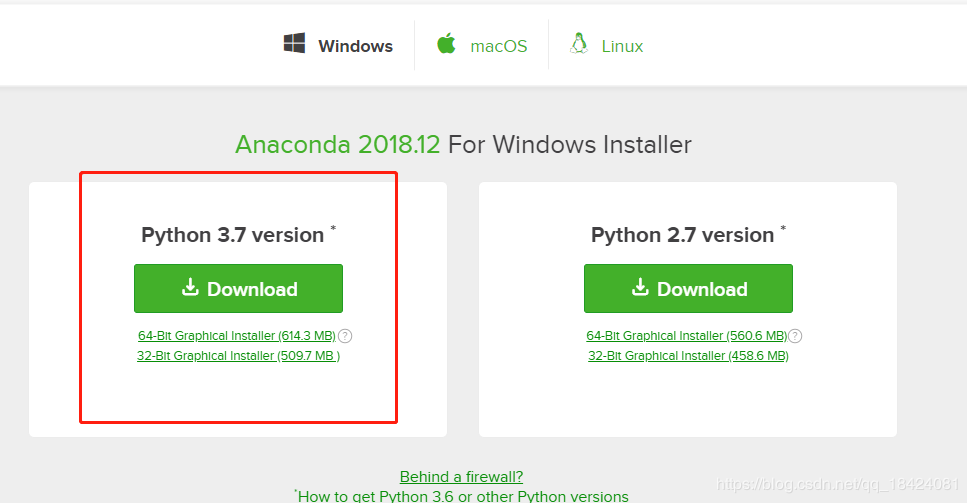Open "How to get Python 3.6" link
The height and width of the screenshot is (503, 967).
pyautogui.click(x=463, y=496)
